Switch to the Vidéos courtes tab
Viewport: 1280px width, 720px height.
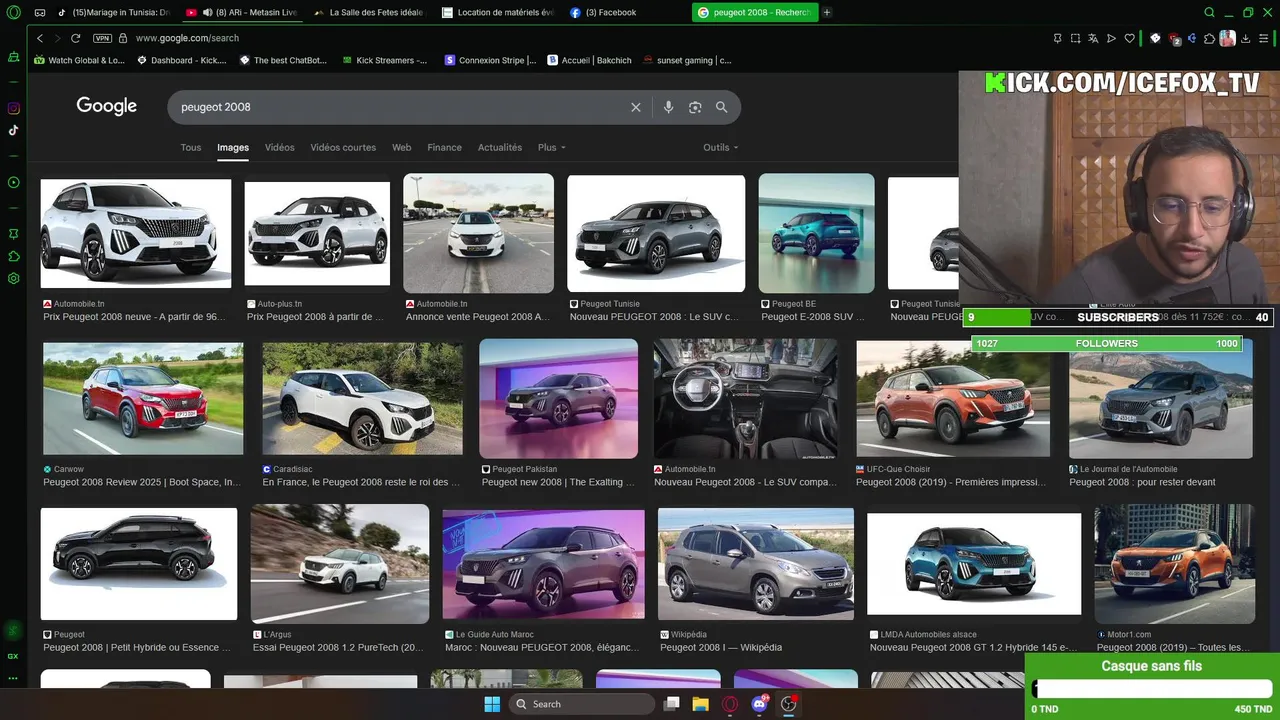click(343, 147)
